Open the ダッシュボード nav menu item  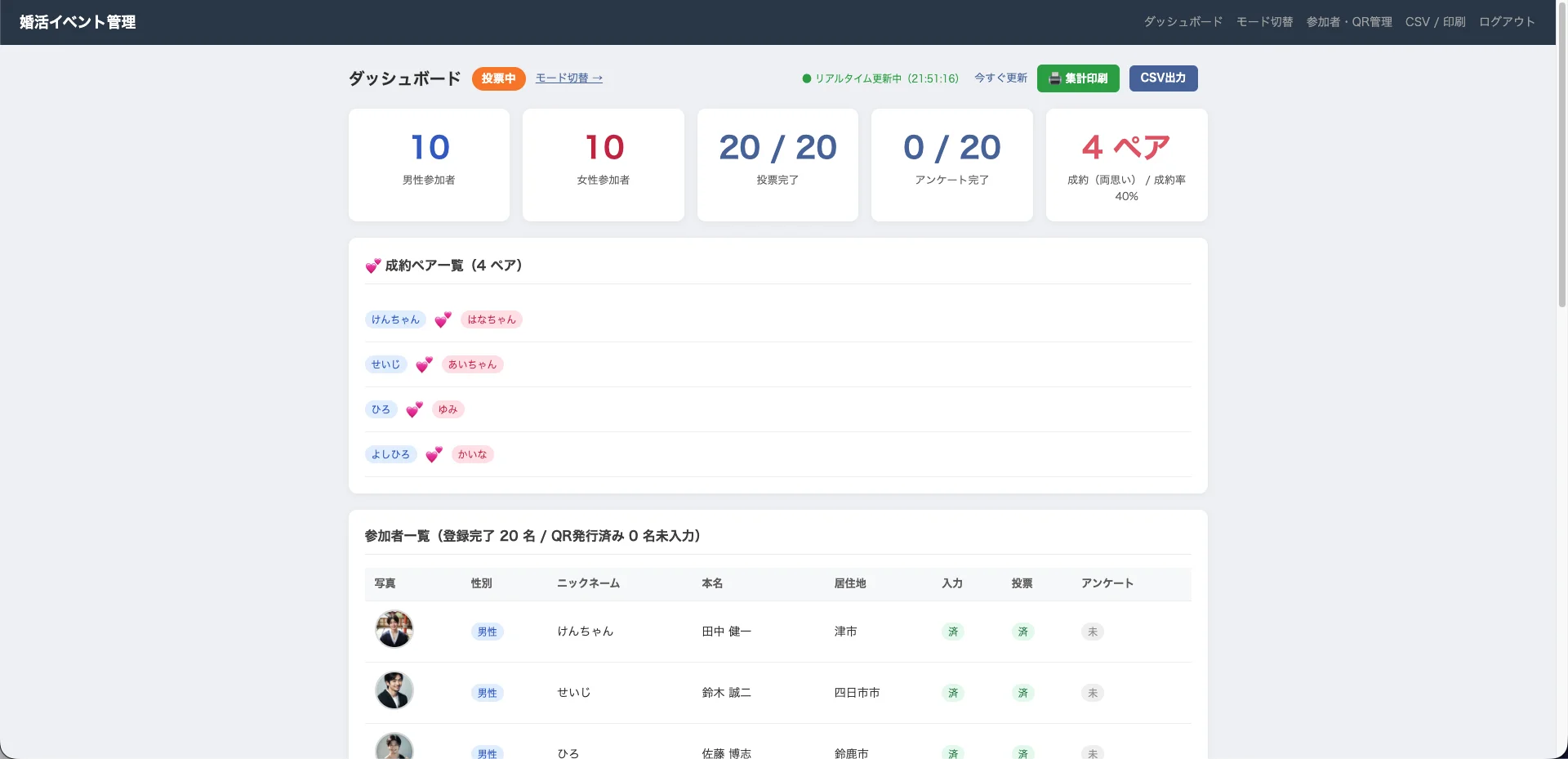click(1183, 22)
